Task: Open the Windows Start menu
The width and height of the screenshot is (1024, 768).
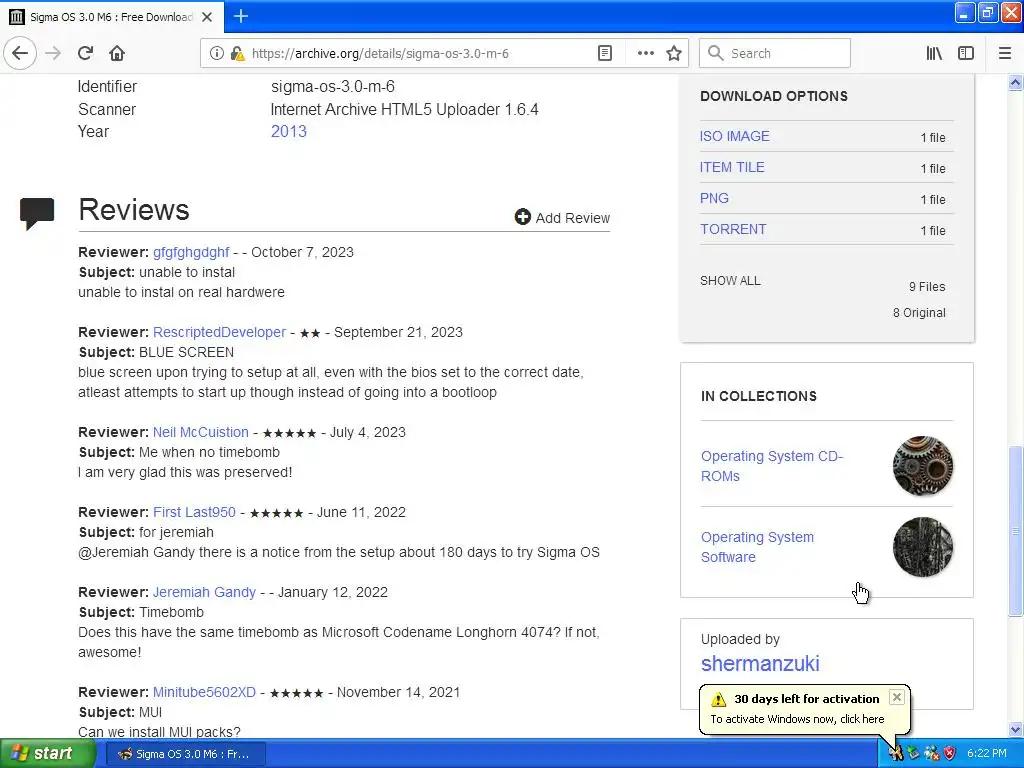Action: coord(47,754)
